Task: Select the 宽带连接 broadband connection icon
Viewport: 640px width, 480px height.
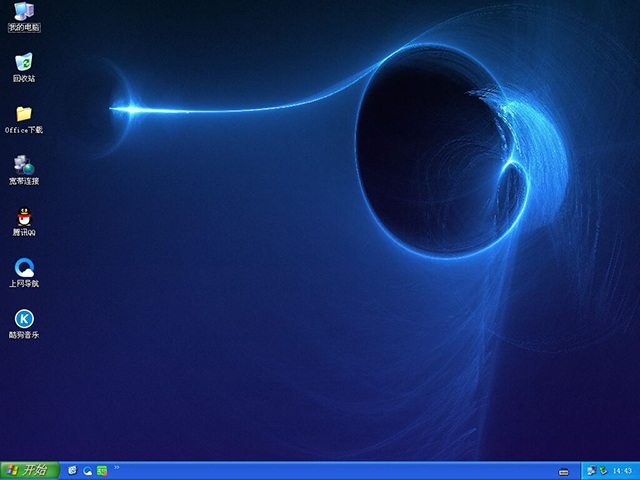Action: pyautogui.click(x=24, y=165)
